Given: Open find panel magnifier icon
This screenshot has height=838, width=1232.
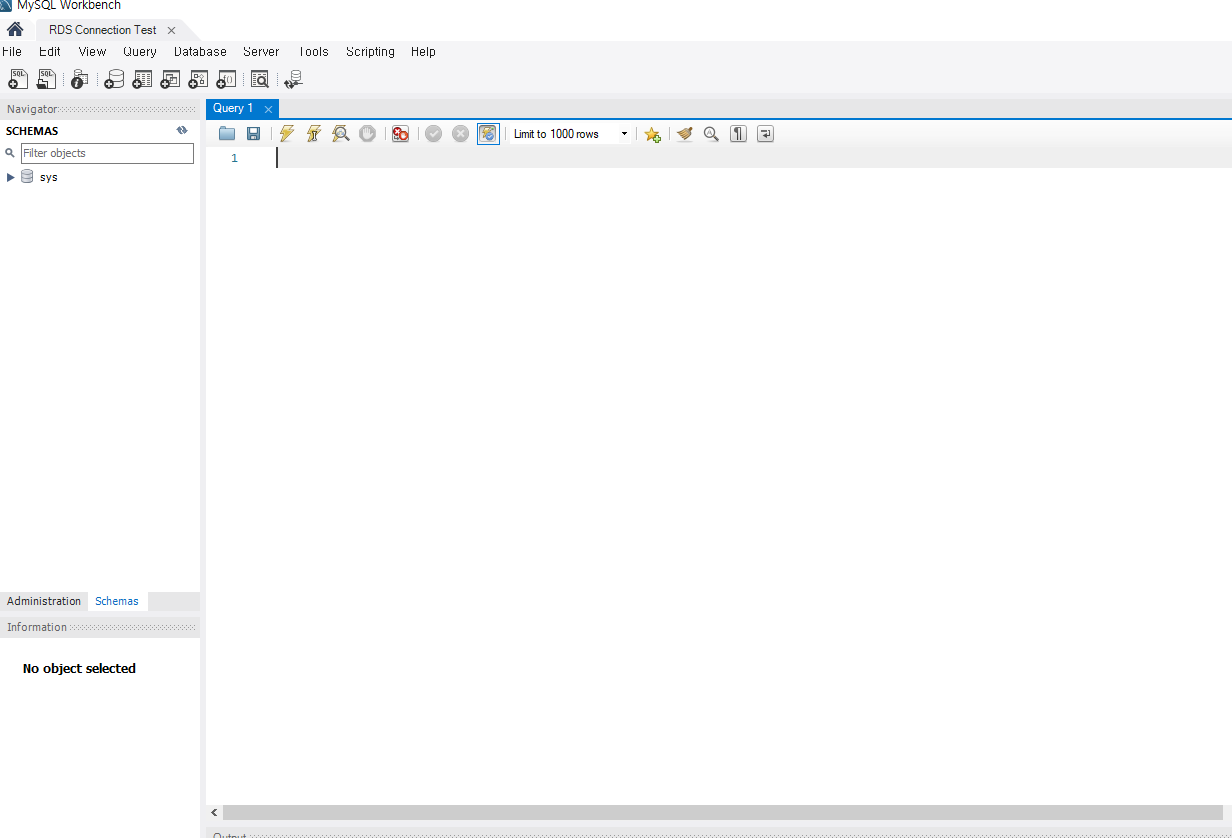Looking at the screenshot, I should [x=711, y=134].
